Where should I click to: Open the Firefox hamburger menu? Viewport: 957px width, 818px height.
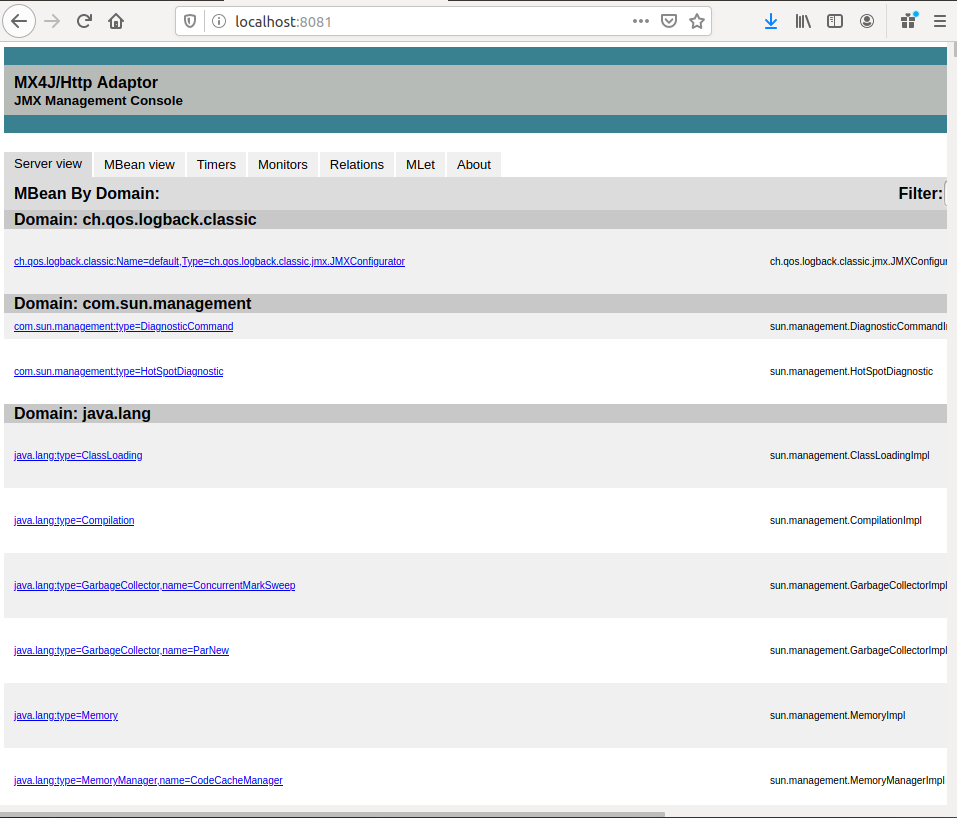(940, 21)
